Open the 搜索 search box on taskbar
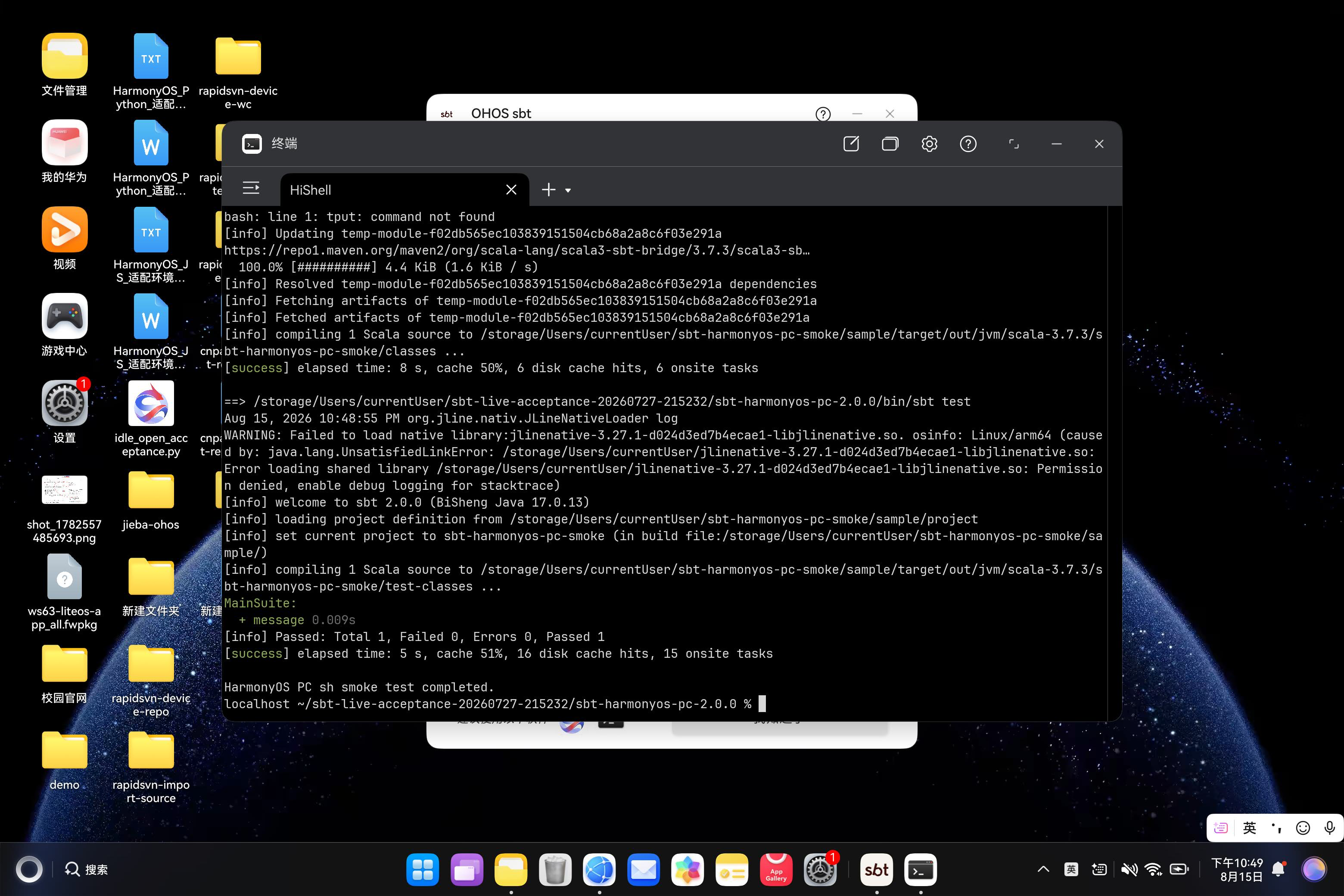The width and height of the screenshot is (1344, 896). tap(86, 870)
